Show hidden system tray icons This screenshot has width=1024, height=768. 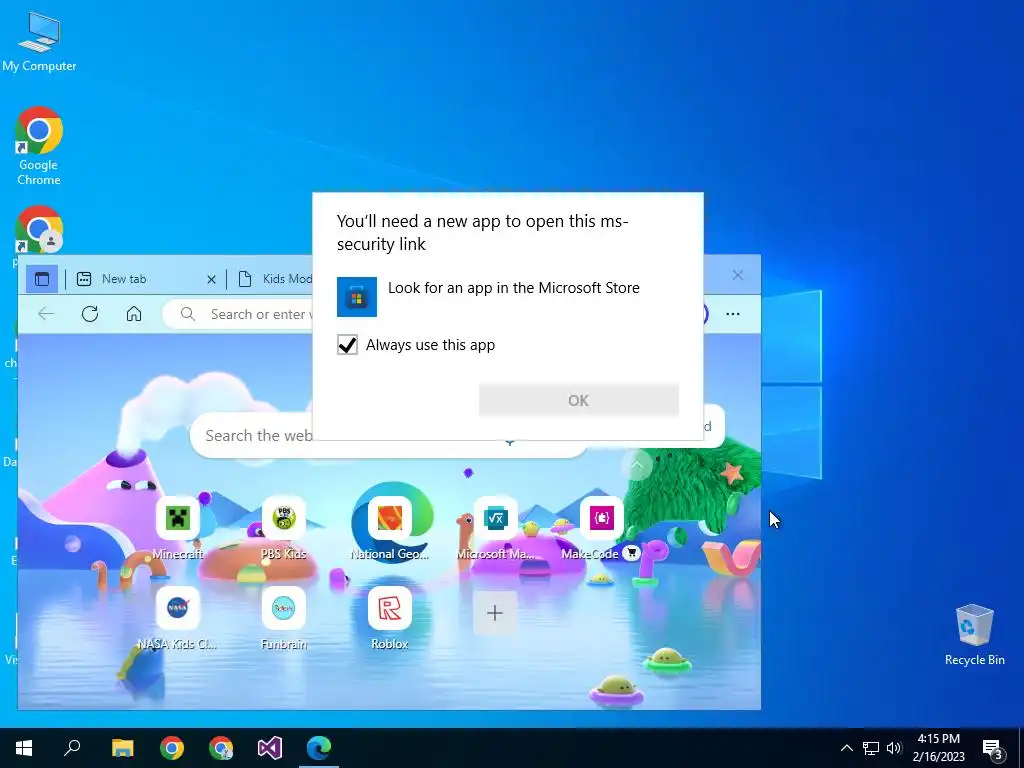point(846,748)
